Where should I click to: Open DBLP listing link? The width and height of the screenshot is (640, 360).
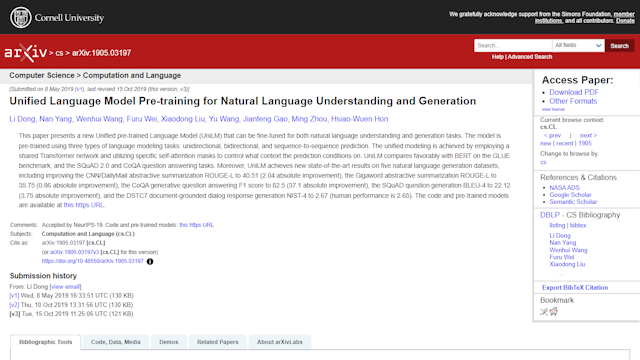557,225
